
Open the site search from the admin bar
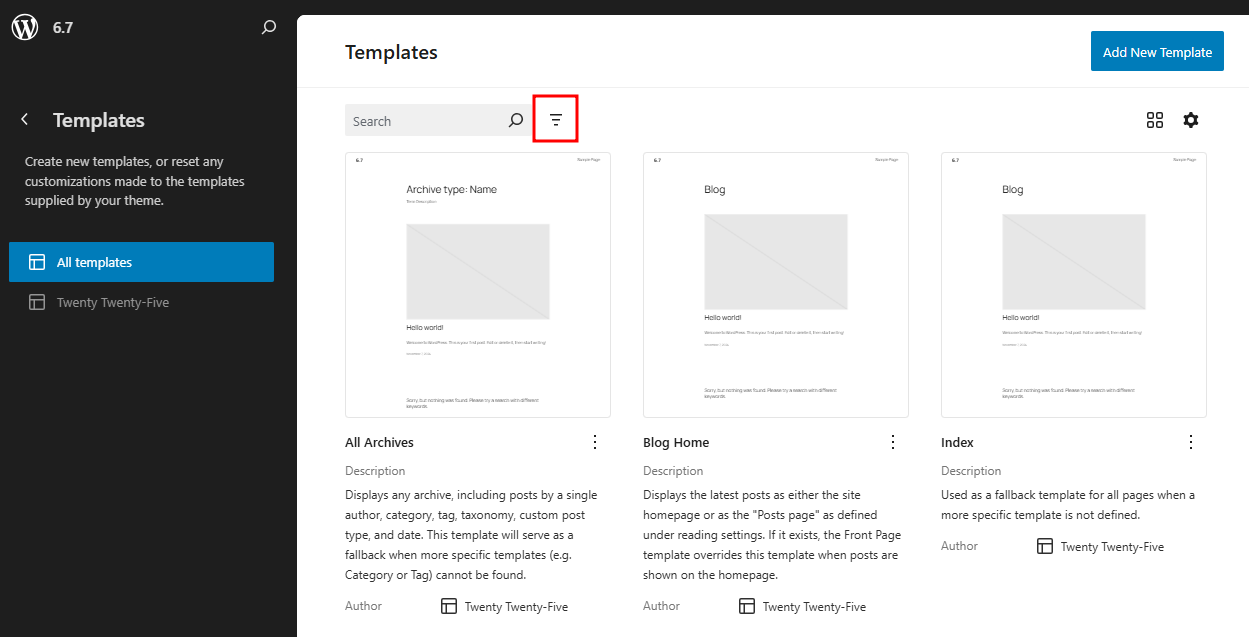268,27
